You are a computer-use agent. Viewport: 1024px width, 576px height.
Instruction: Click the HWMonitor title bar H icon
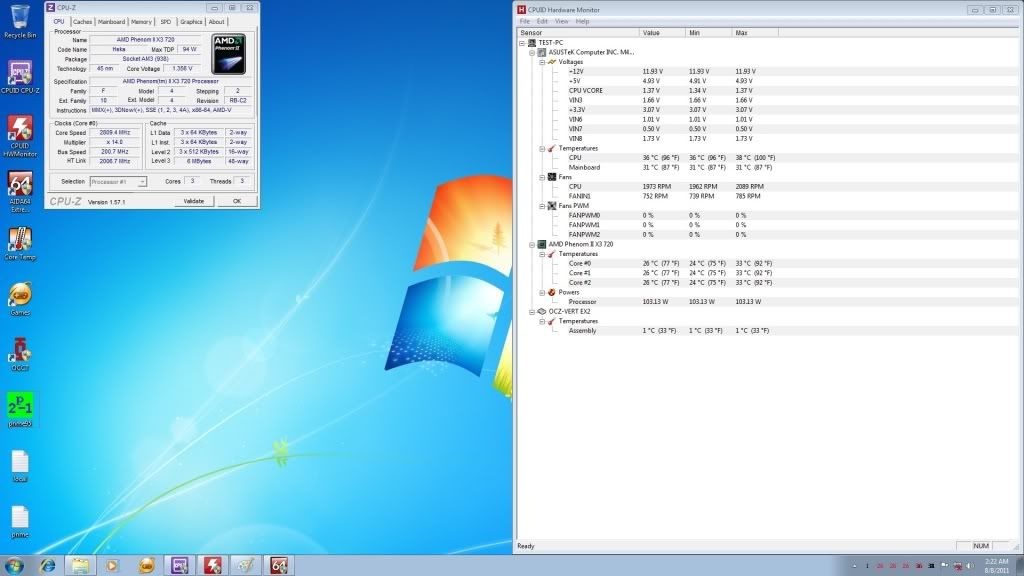[521, 10]
